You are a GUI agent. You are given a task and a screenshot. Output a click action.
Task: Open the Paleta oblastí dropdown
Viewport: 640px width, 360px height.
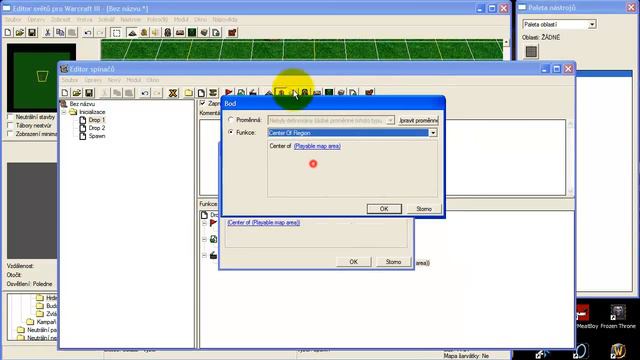(592, 24)
